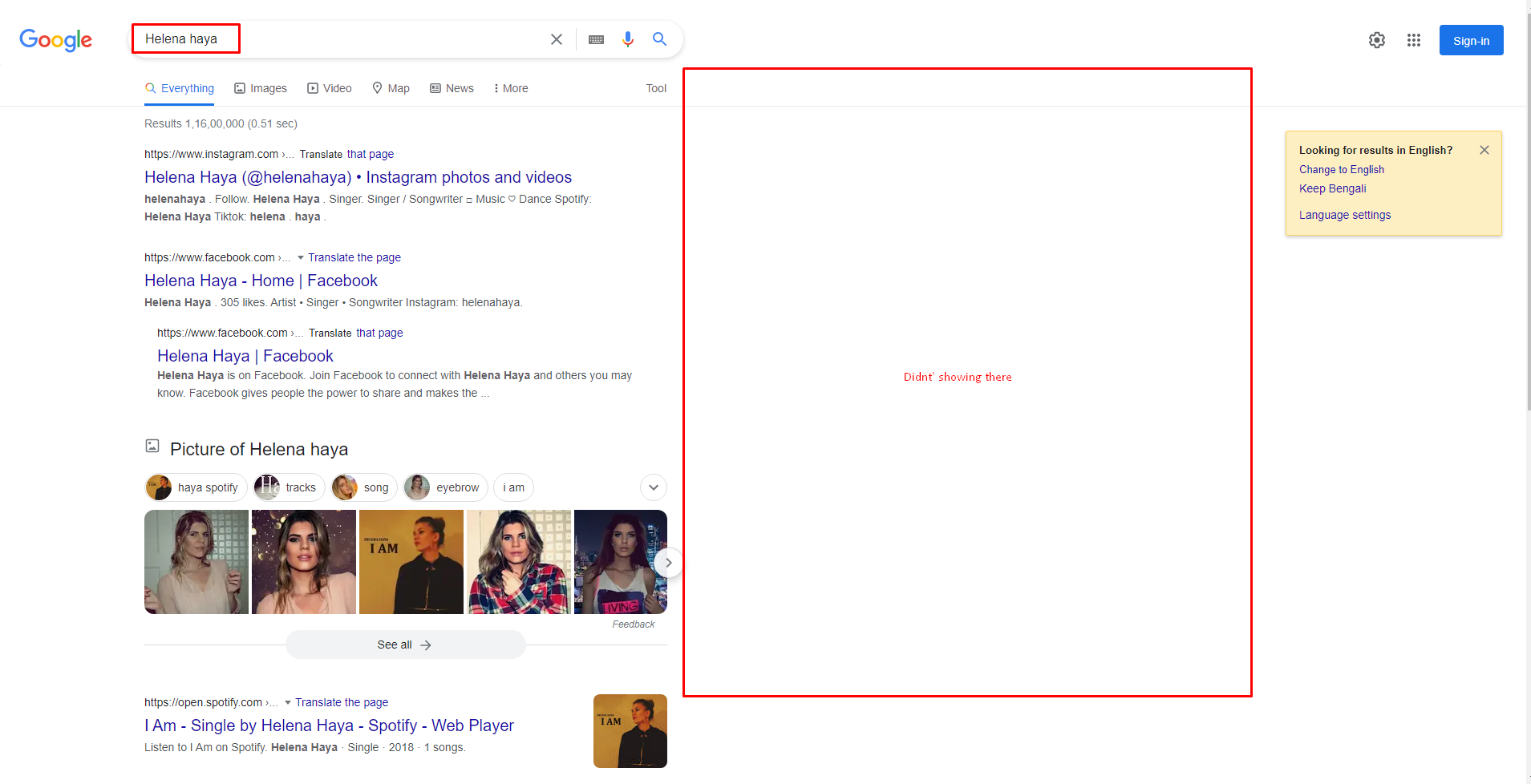
Task: Open the city night photo thumbnail
Action: tap(621, 562)
